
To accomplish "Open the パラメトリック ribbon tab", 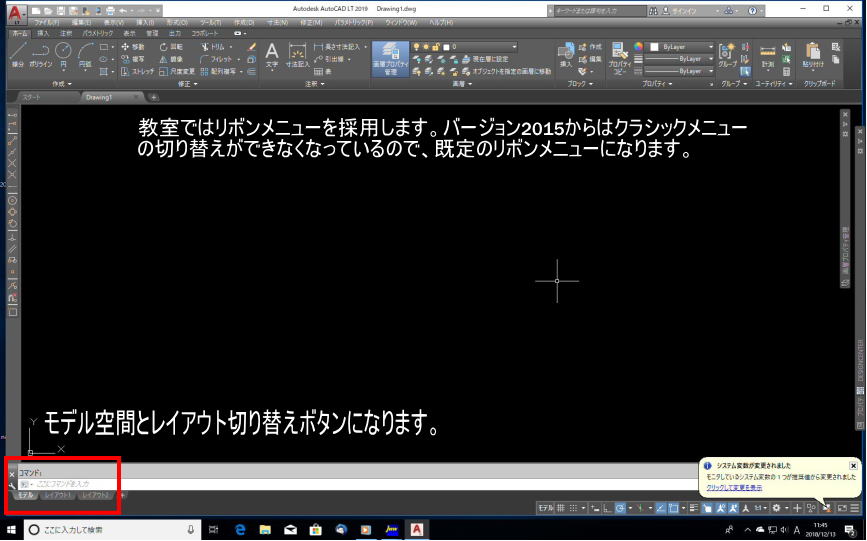I will tap(97, 34).
